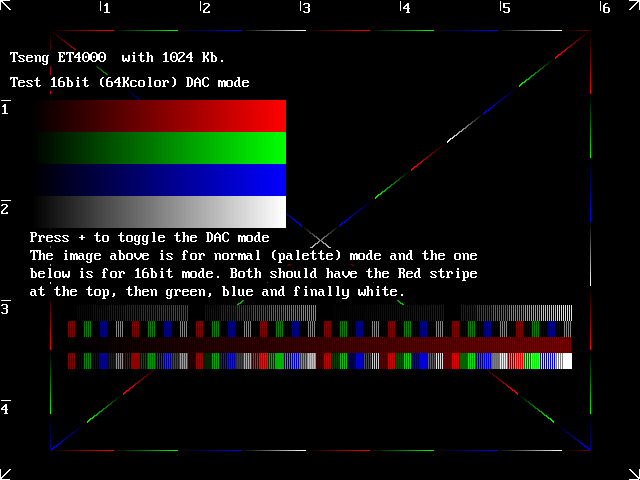Click the horizontal ruler tick labeled 4
This screenshot has width=640, height=480.
coord(405,7)
